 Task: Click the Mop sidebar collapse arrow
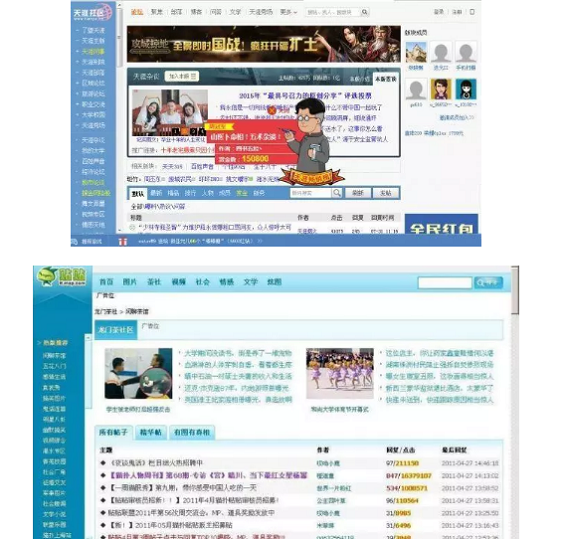87,338
